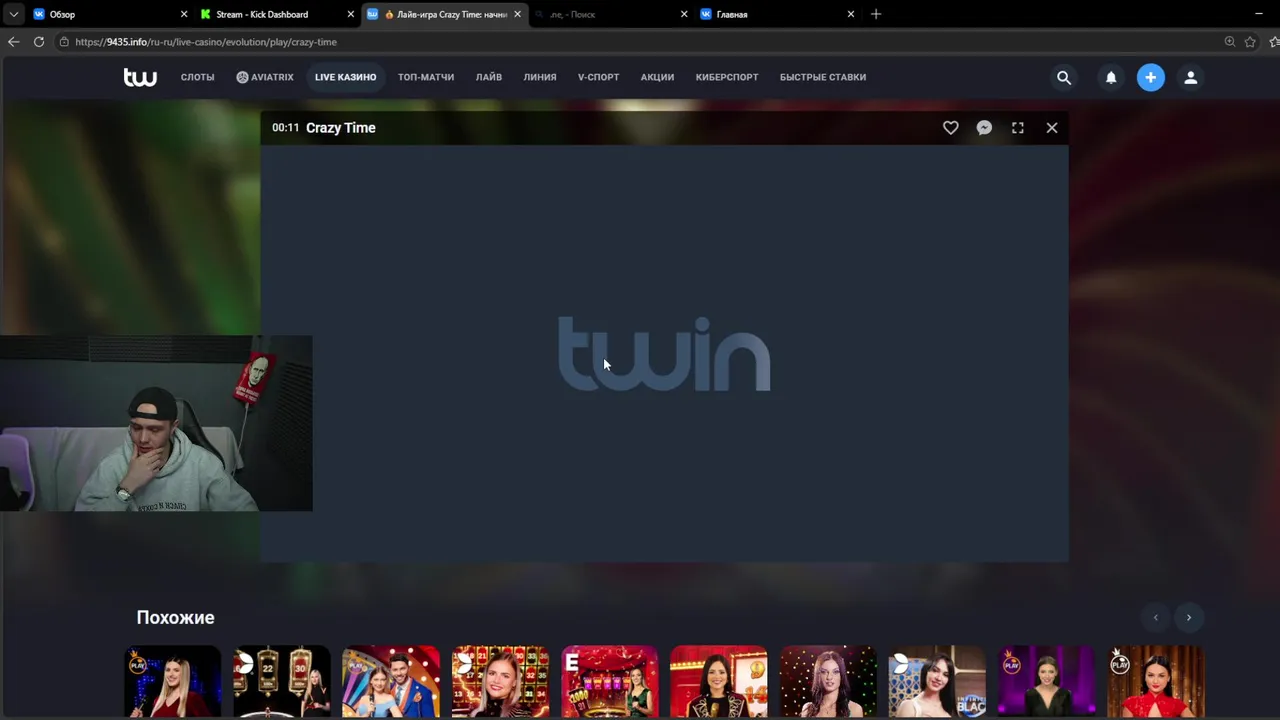The image size is (1280, 720).
Task: Open the thumbnail with sparkling lights dealer
Action: pyautogui.click(x=828, y=682)
